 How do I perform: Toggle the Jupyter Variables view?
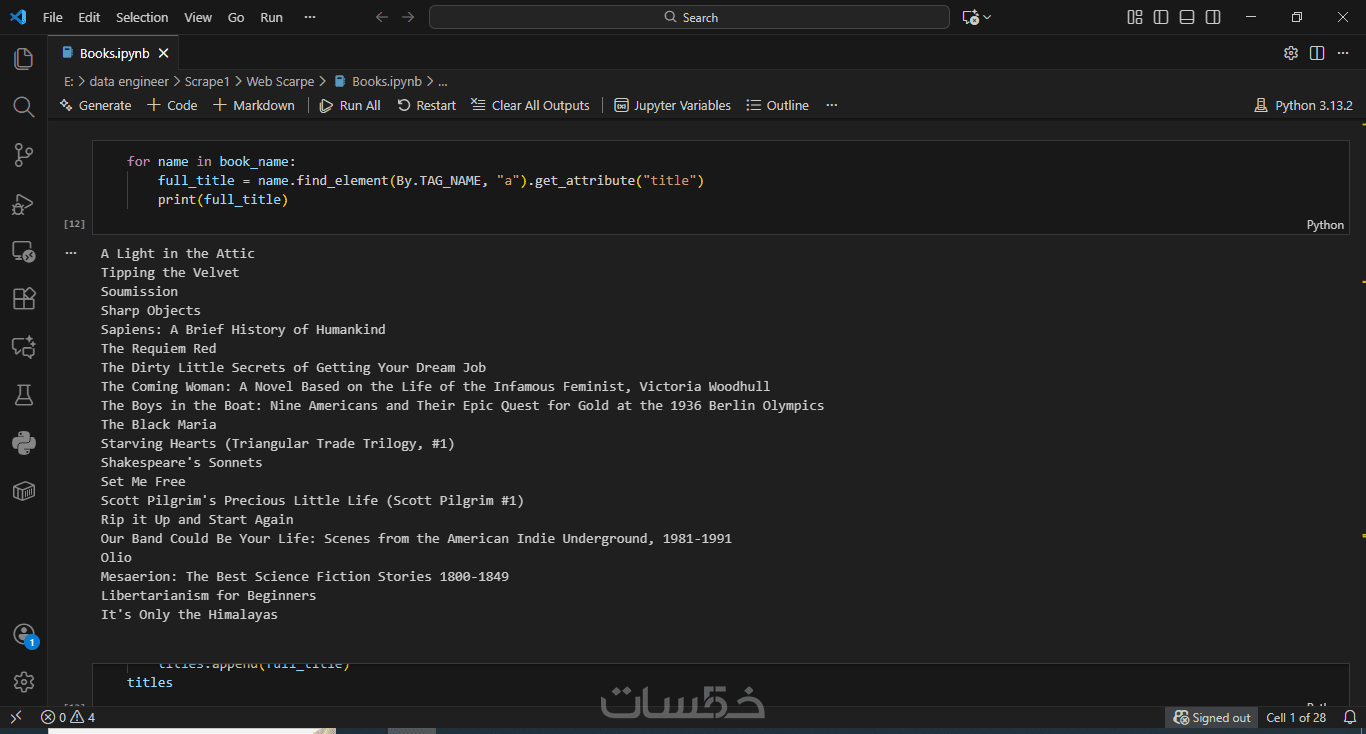pyautogui.click(x=672, y=105)
